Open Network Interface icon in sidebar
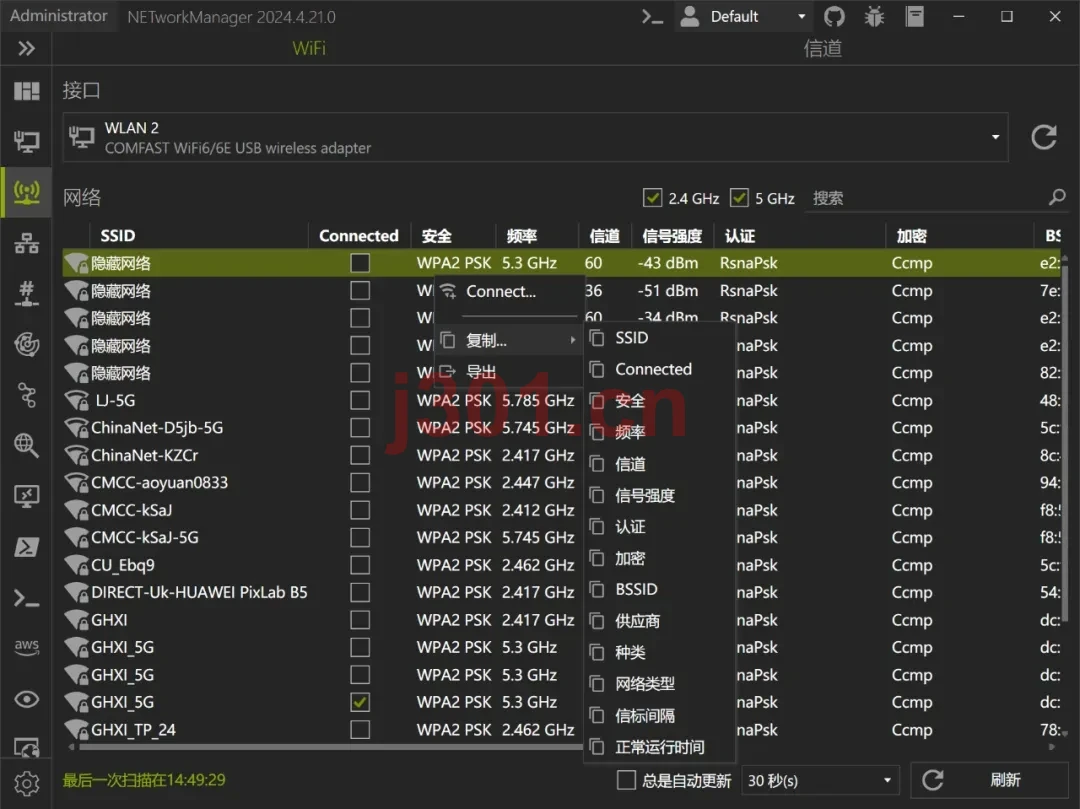 pos(26,142)
